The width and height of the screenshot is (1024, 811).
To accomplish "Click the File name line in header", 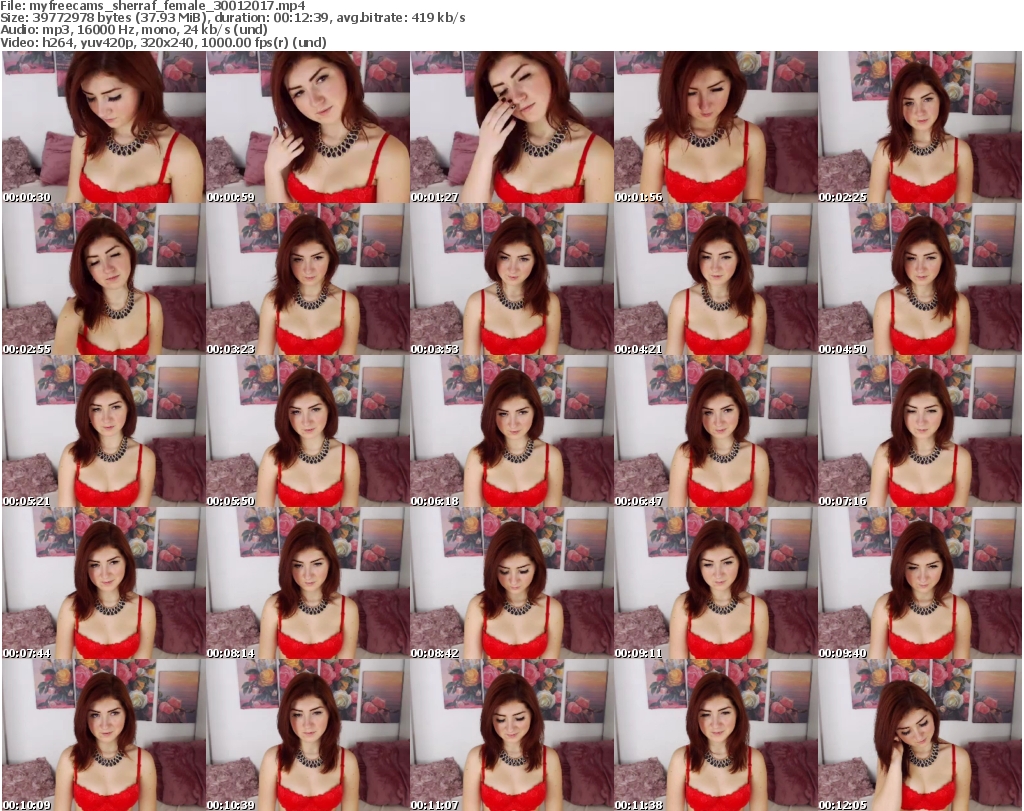I will coord(153,6).
